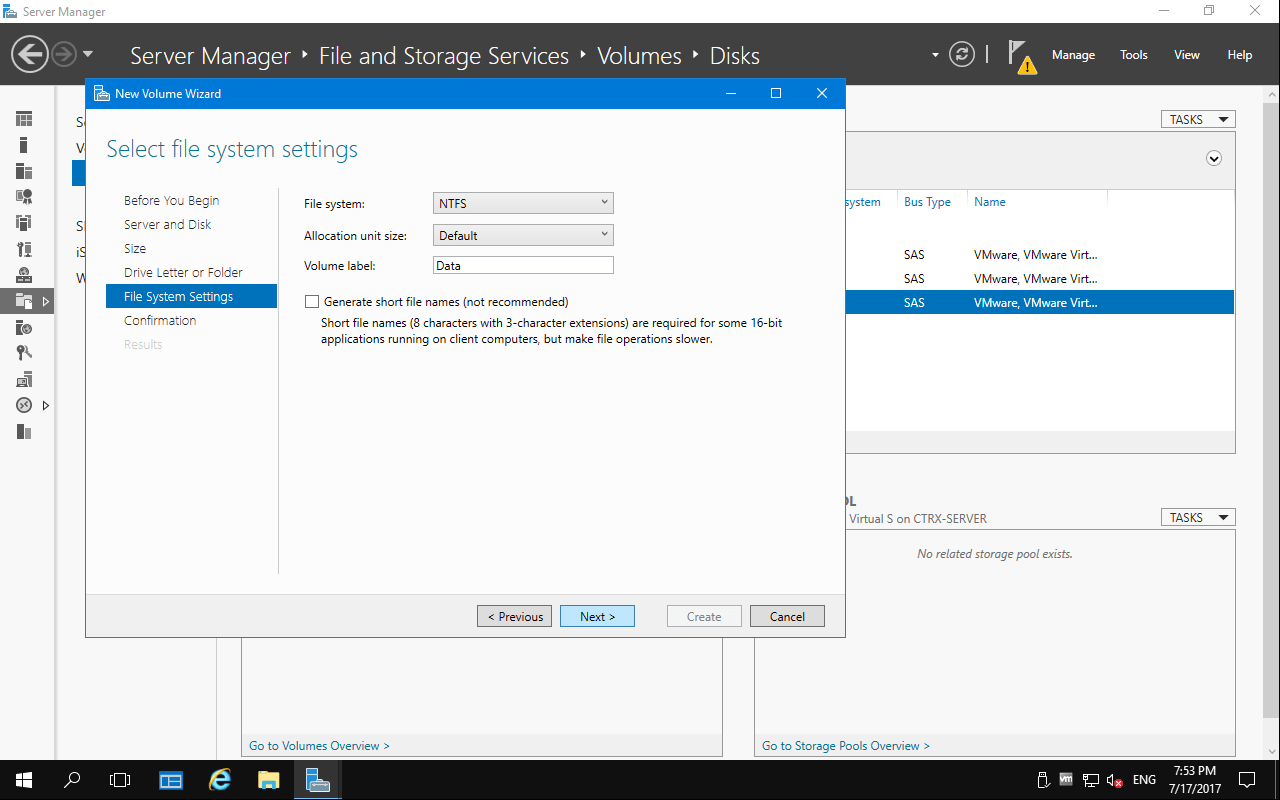Maximize the New Volume Wizard window
Viewport: 1280px width, 800px height.
coord(775,93)
